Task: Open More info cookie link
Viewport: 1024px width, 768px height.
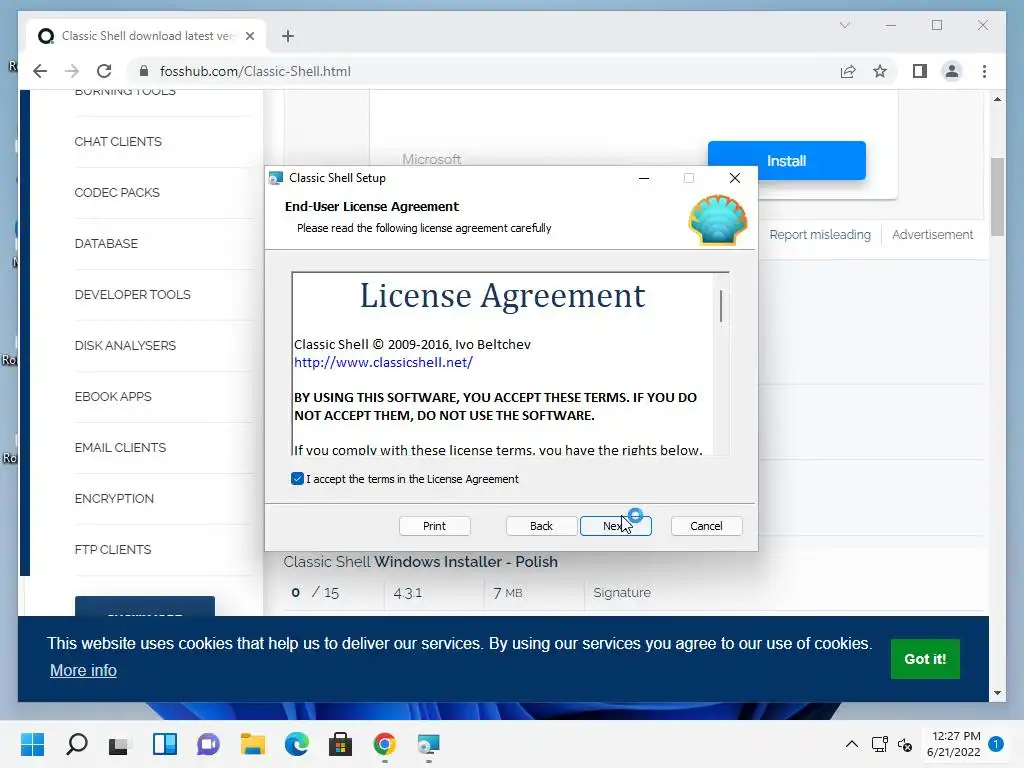Action: pyautogui.click(x=83, y=671)
